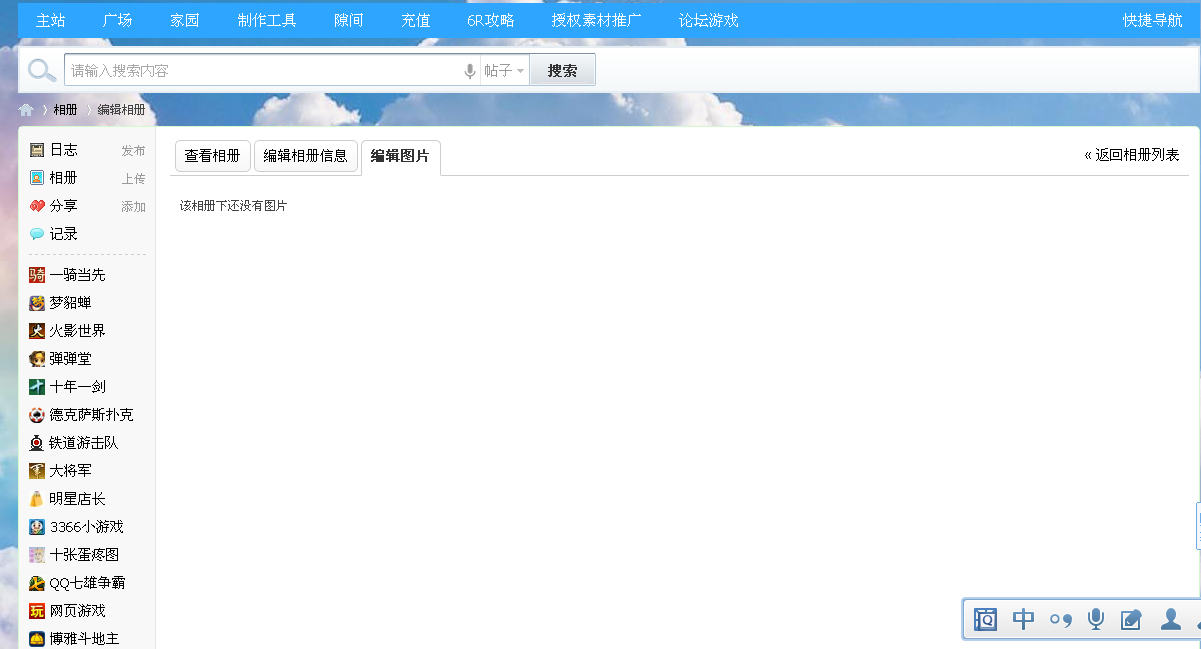The height and width of the screenshot is (649, 1201).
Task: Open the 快捷导航 quick navigation menu
Action: (1152, 20)
